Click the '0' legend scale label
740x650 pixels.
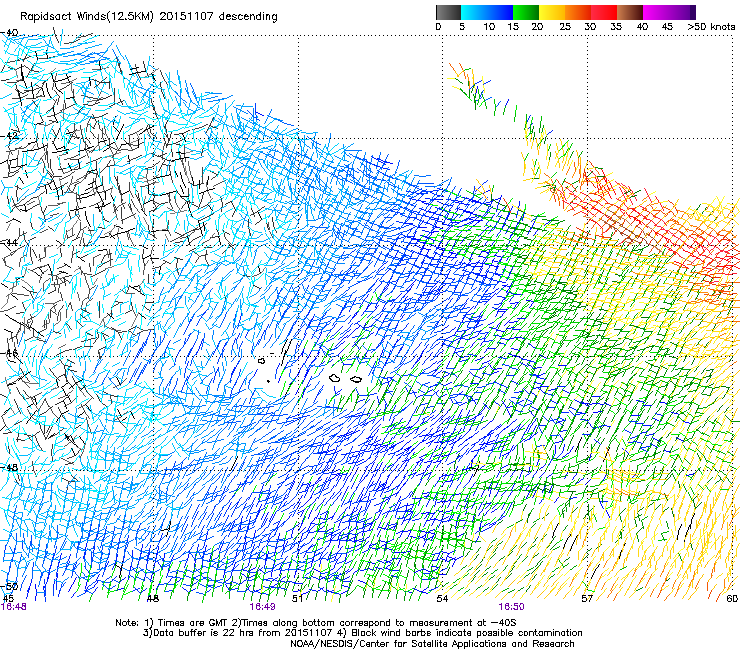tap(438, 27)
